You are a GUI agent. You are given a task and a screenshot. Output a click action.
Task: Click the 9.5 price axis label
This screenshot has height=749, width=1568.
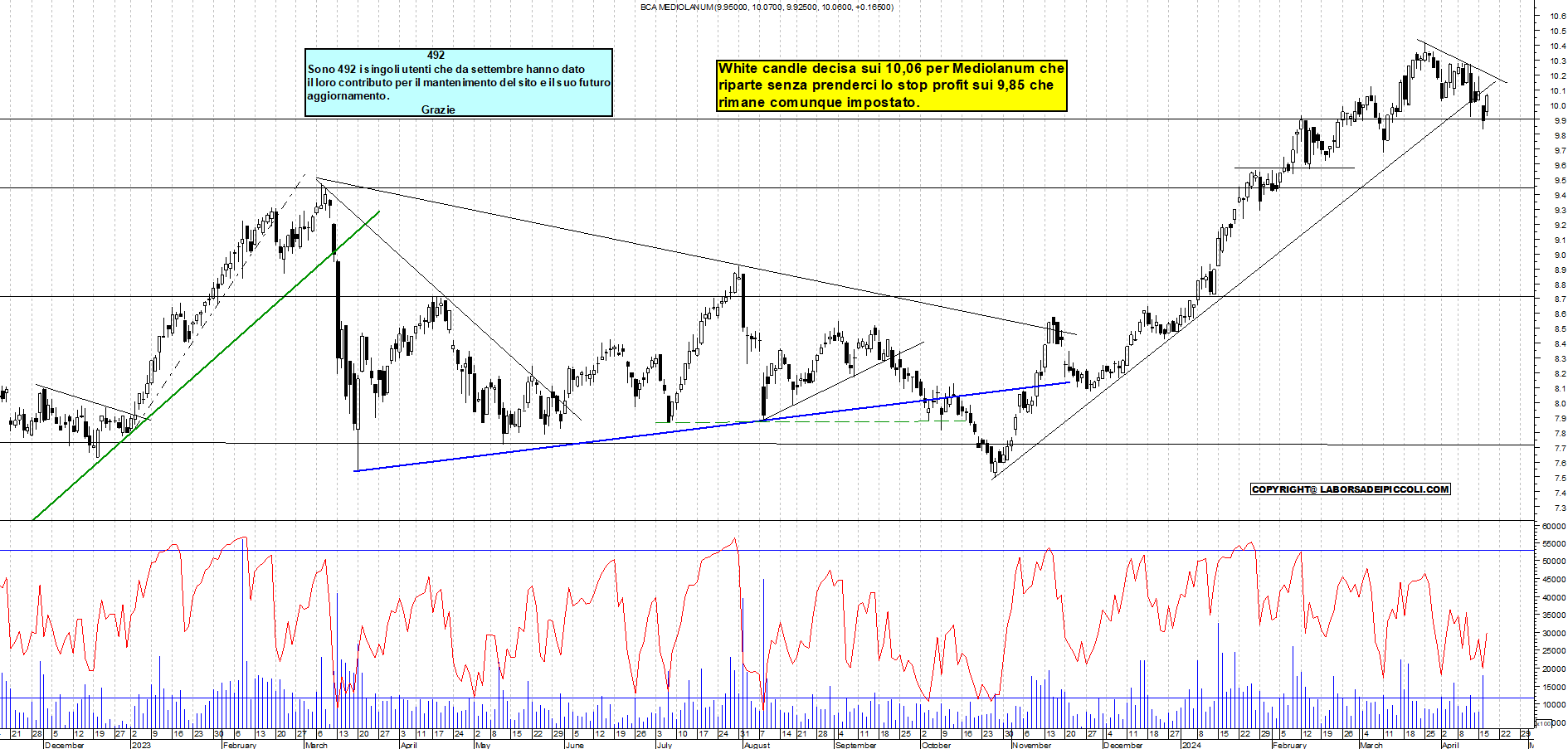tap(1560, 180)
